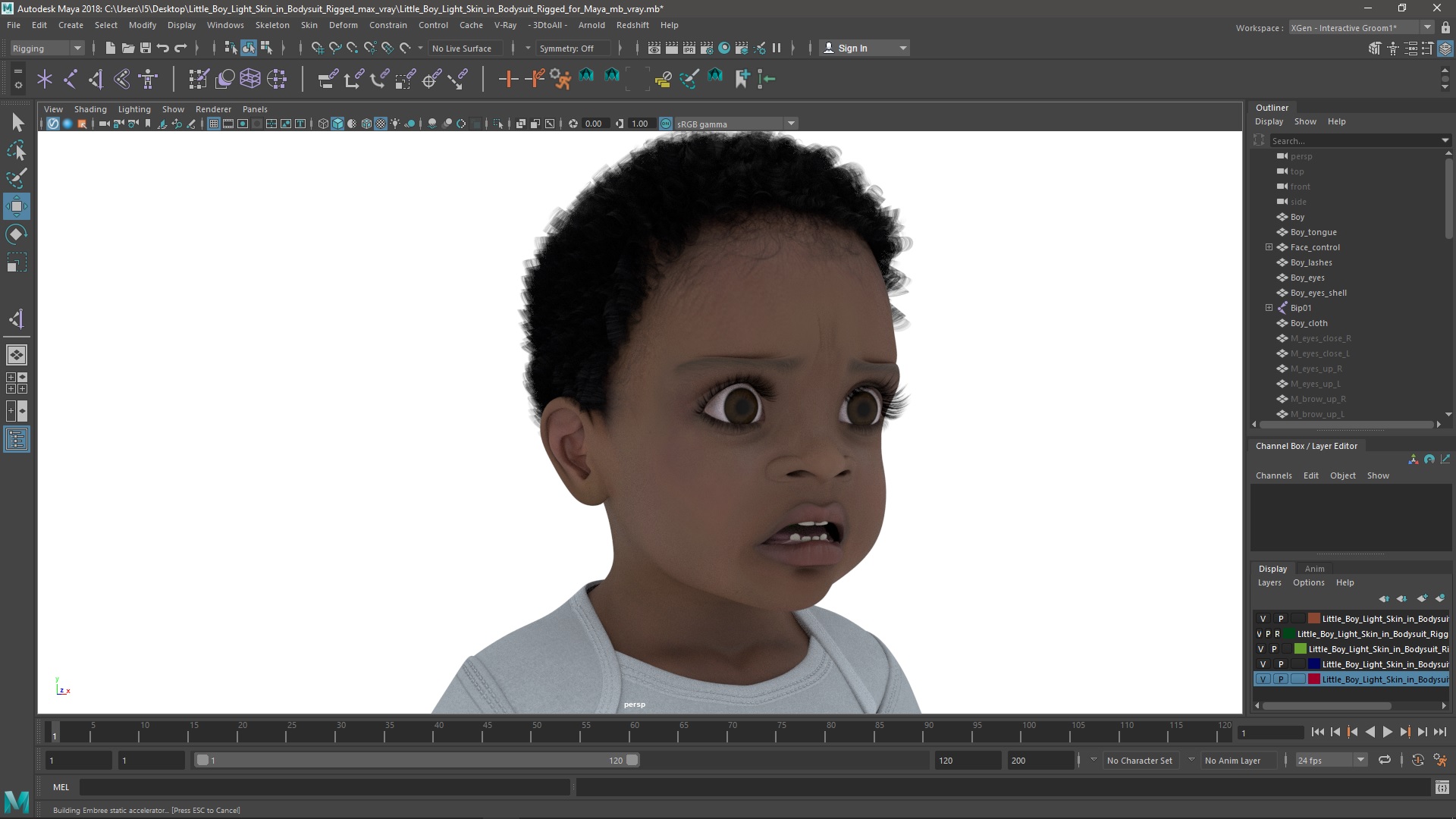The width and height of the screenshot is (1456, 819).
Task: Click the Redo arrow icon
Action: coord(180,48)
